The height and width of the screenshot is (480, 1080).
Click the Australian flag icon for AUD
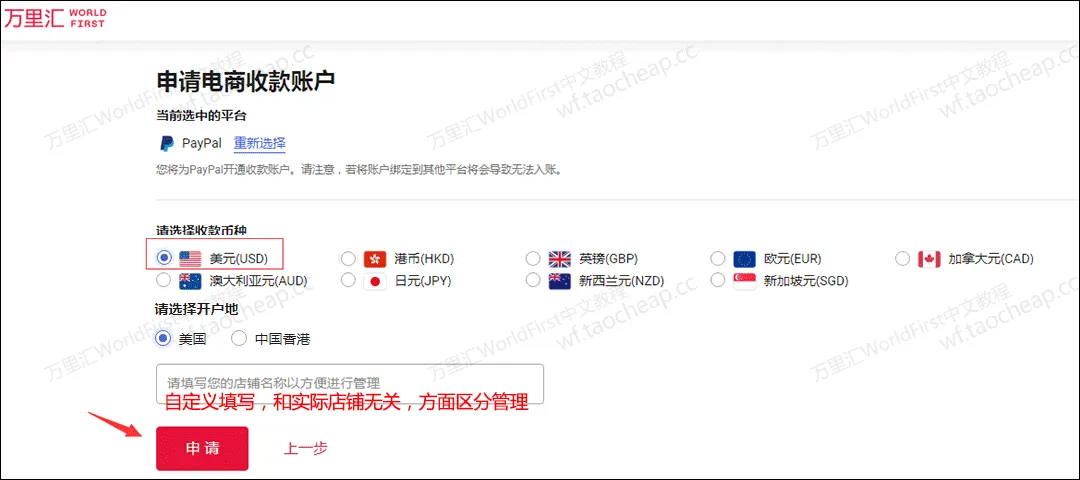coord(190,281)
